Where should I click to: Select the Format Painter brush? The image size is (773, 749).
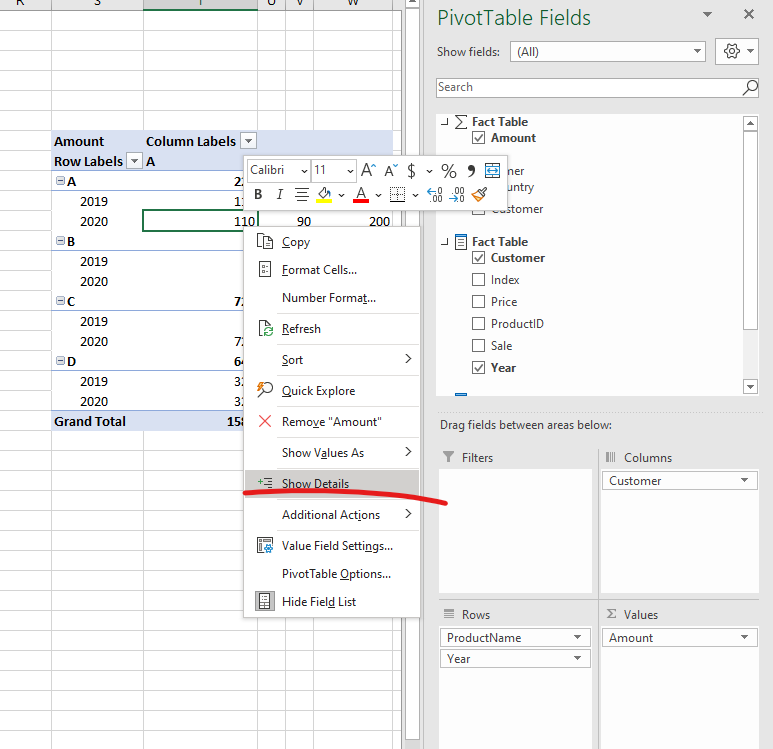[x=479, y=194]
